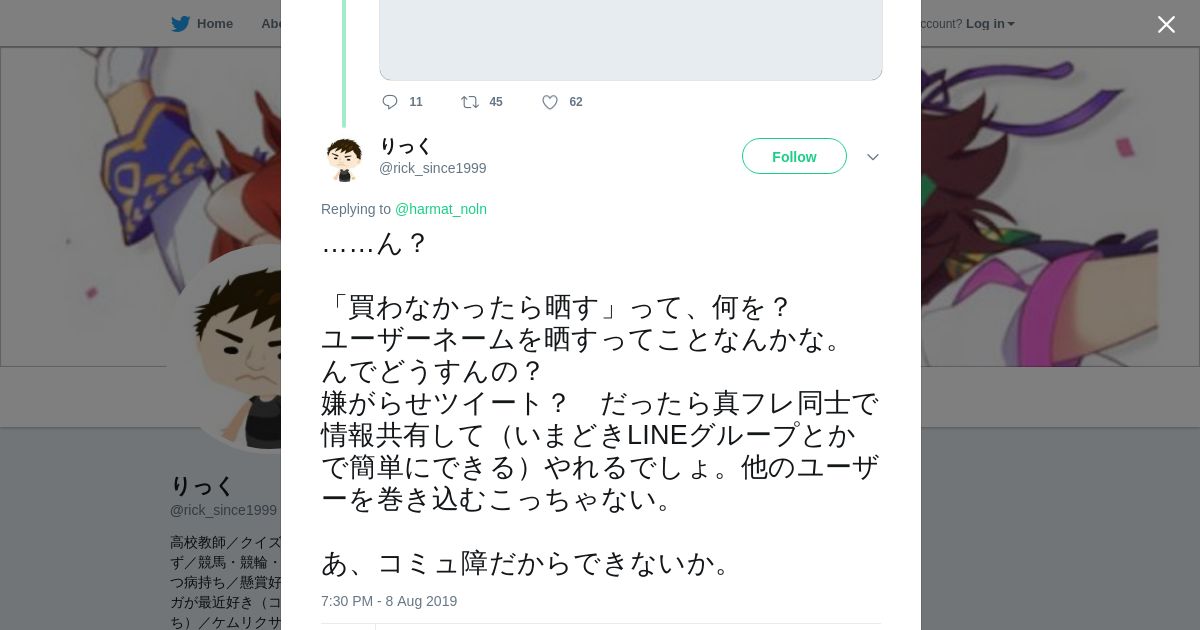Open りっく's small avatar in tweet
Screen dimensions: 1200x630
pos(344,159)
